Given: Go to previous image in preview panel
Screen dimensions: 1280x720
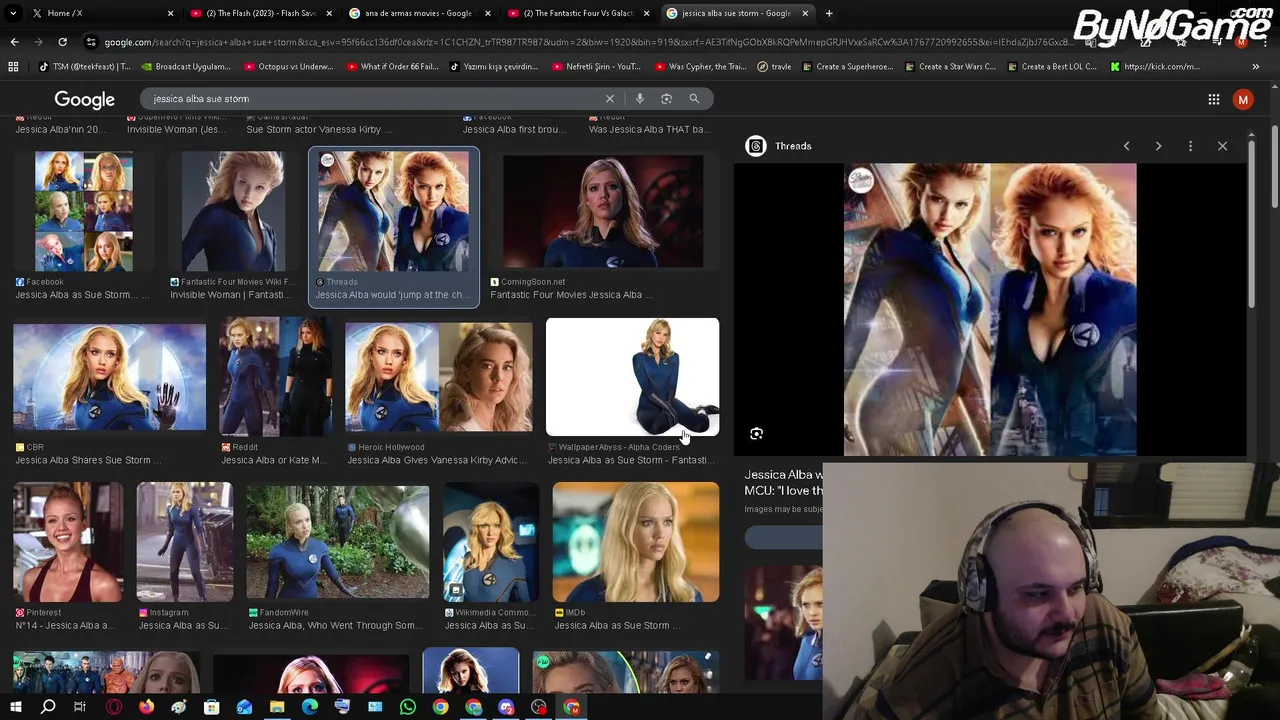Looking at the screenshot, I should pyautogui.click(x=1126, y=146).
